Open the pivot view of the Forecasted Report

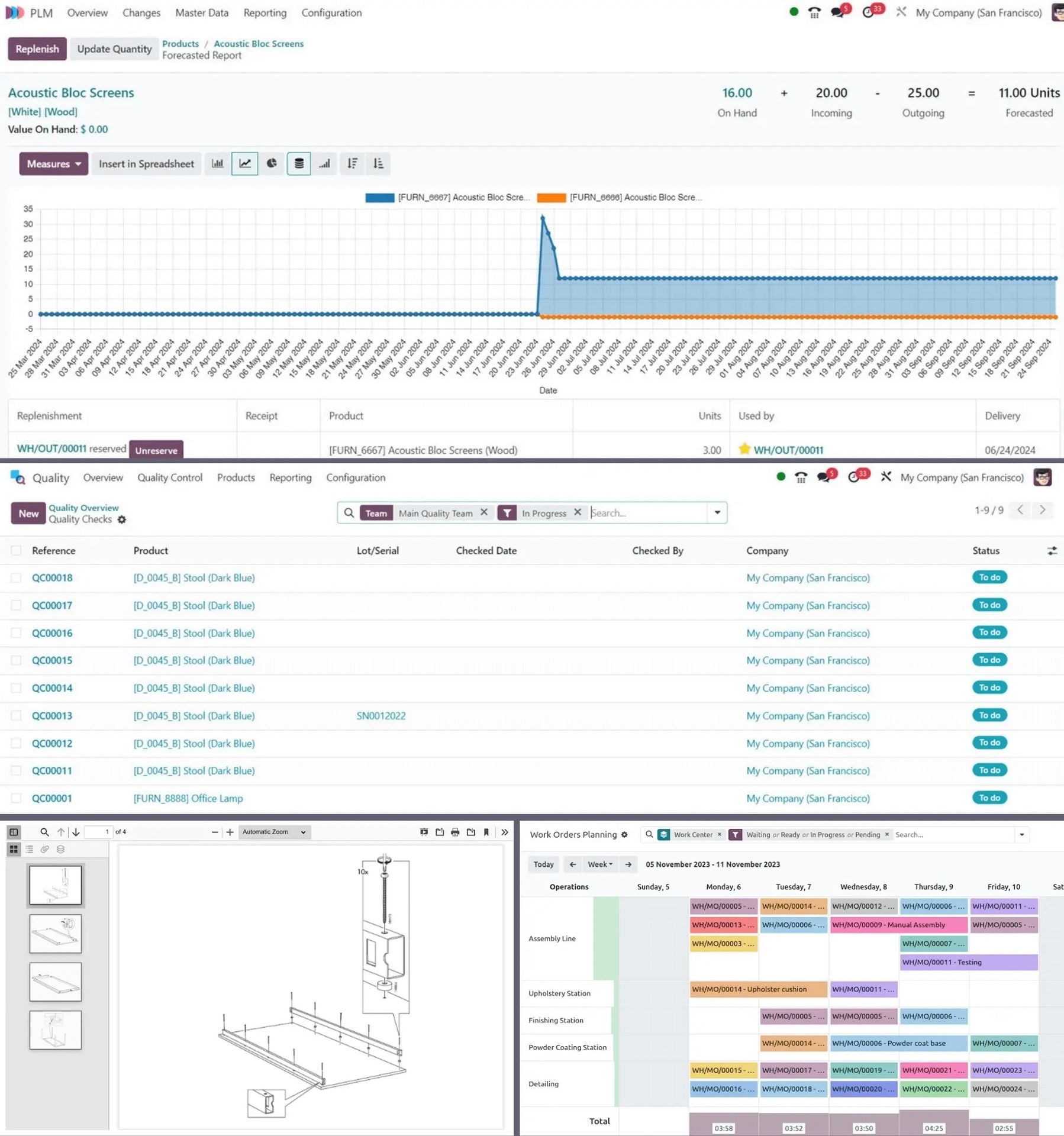pos(299,164)
